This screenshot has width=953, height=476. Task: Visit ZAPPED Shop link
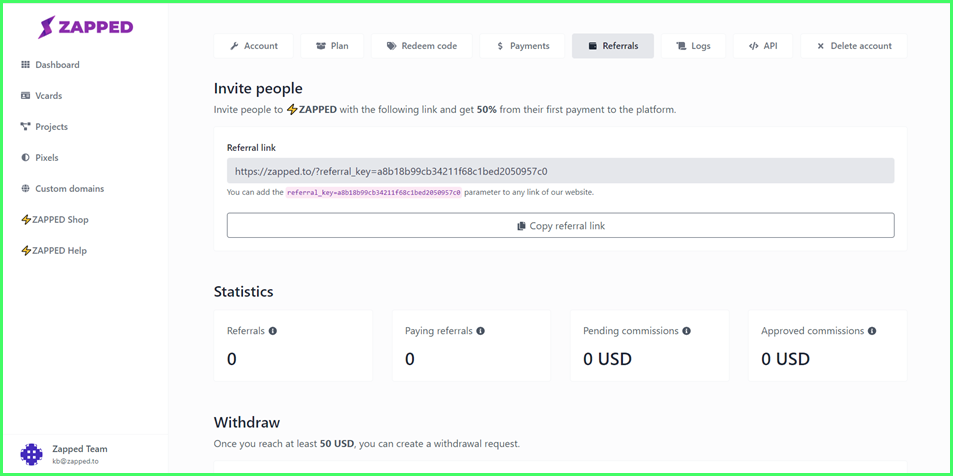[55, 219]
